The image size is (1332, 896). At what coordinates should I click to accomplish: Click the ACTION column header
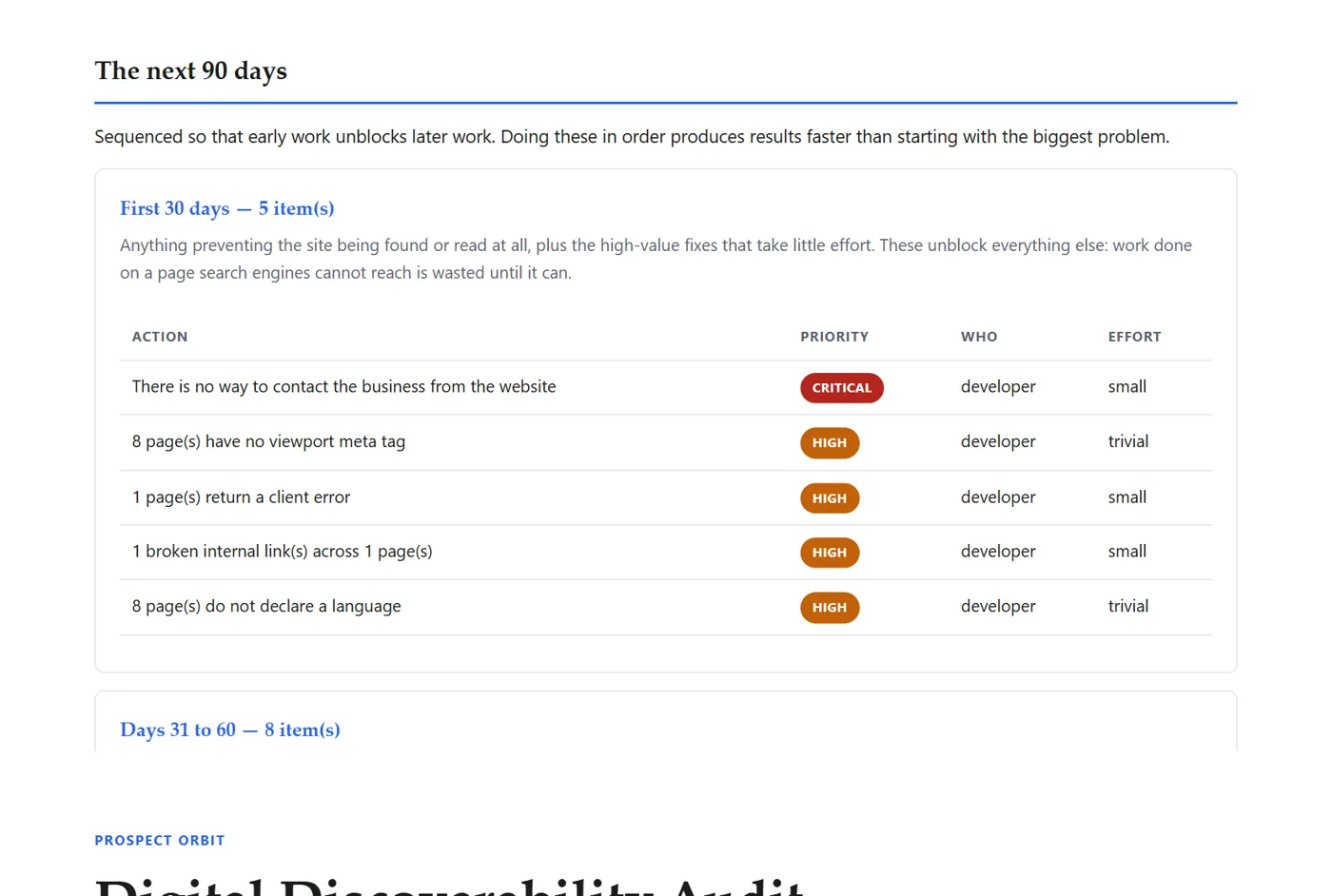(160, 337)
